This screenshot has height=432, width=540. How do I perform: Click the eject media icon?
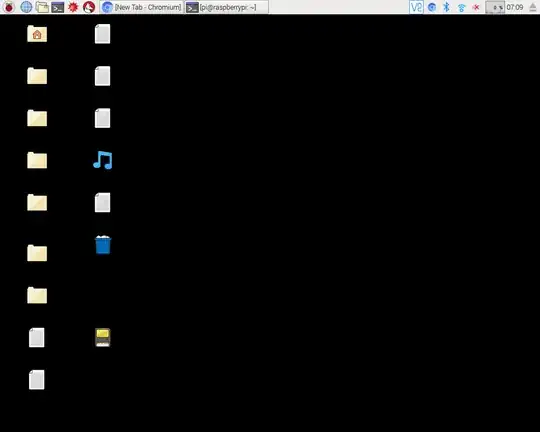click(x=533, y=7)
